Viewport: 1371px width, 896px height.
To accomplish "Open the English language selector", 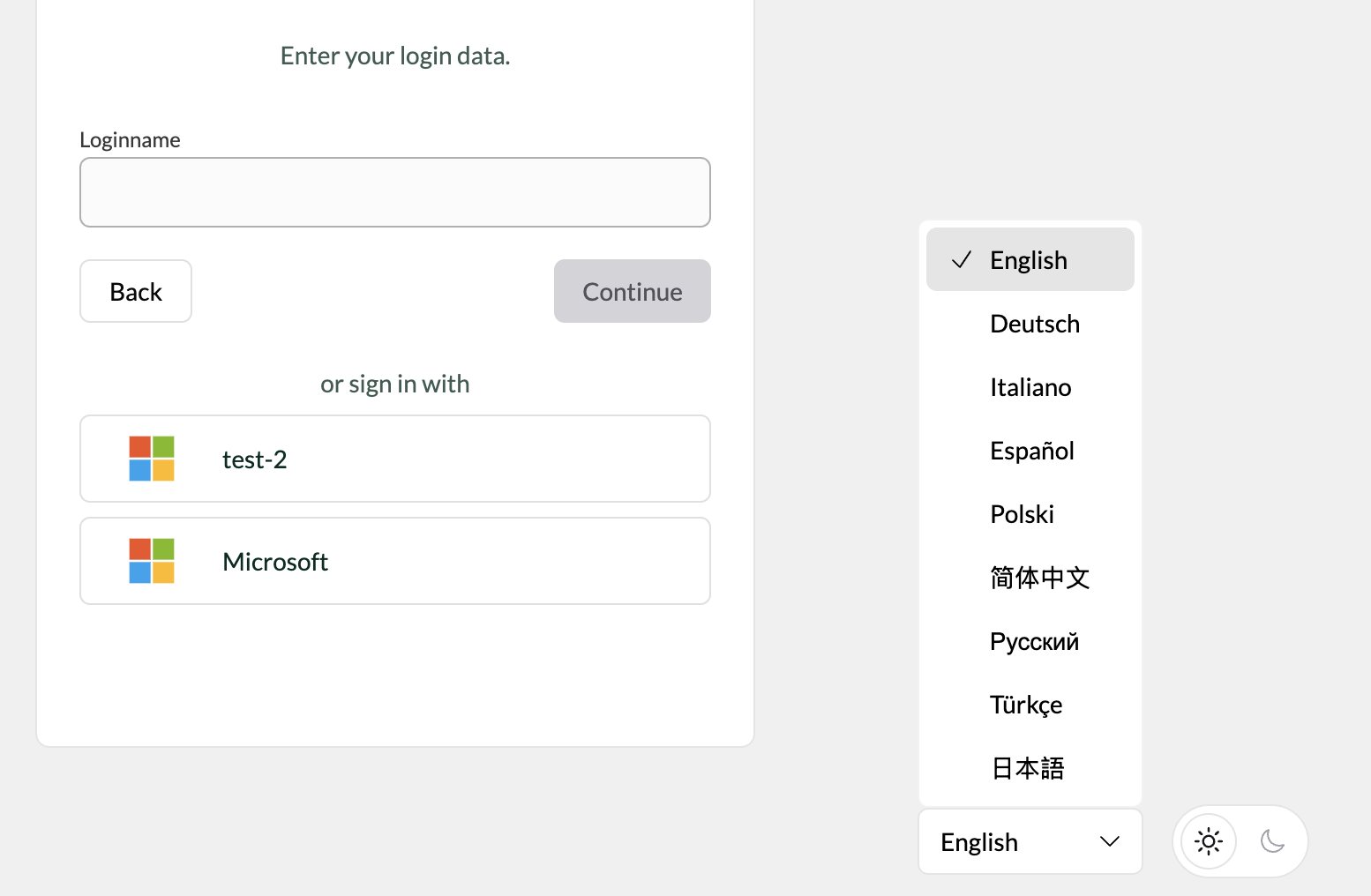I will [x=1030, y=841].
